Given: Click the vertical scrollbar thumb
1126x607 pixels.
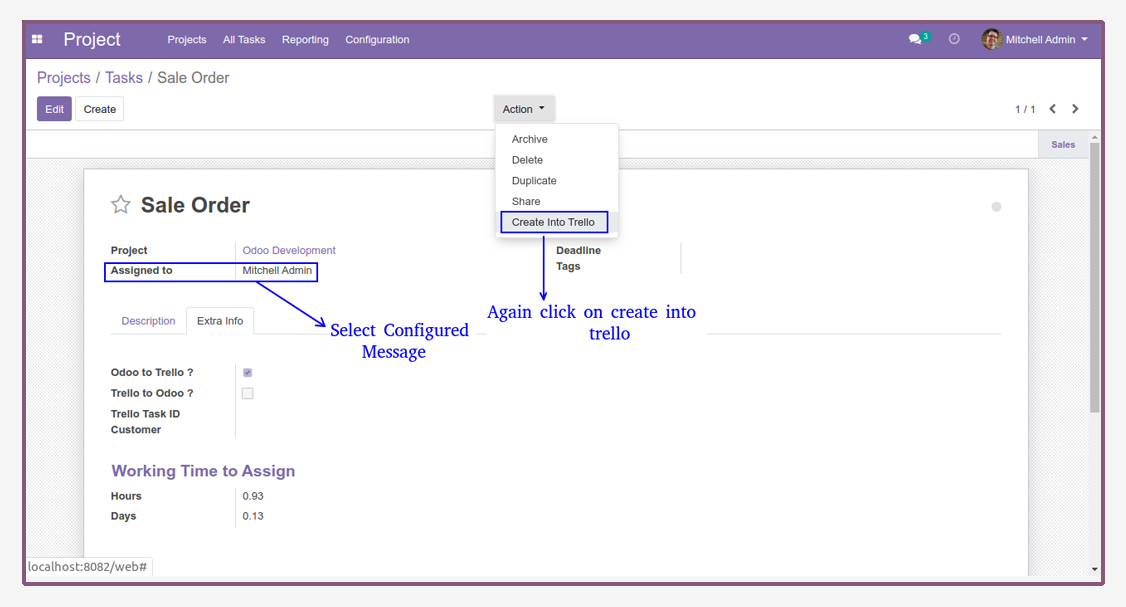Looking at the screenshot, I should (1094, 277).
